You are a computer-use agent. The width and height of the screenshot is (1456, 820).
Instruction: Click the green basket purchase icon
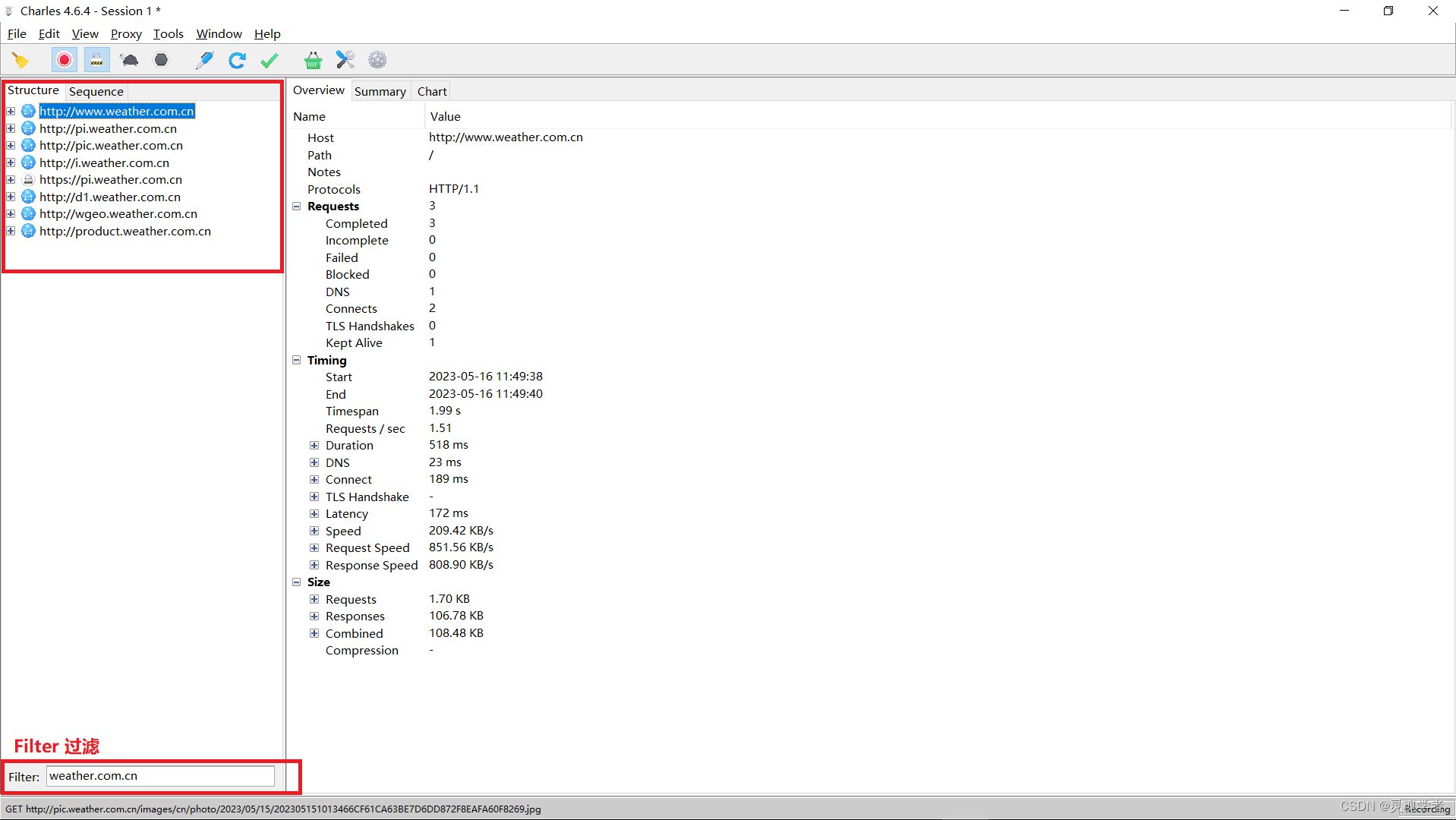(x=313, y=60)
